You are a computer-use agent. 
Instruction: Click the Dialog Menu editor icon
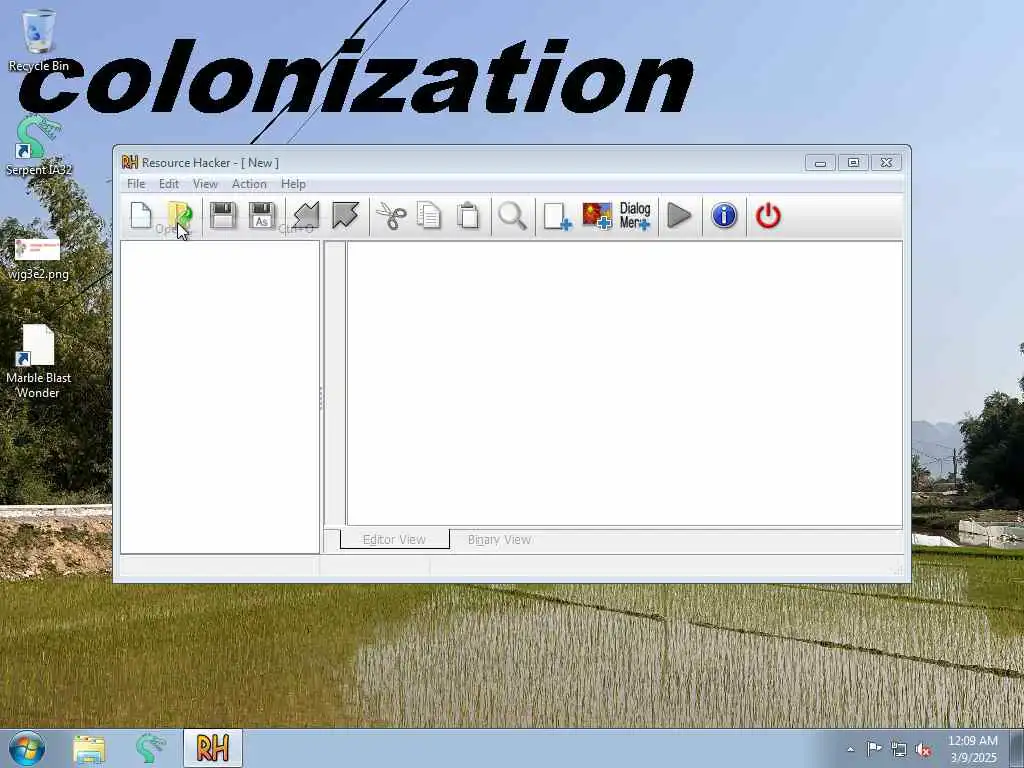[x=635, y=216]
